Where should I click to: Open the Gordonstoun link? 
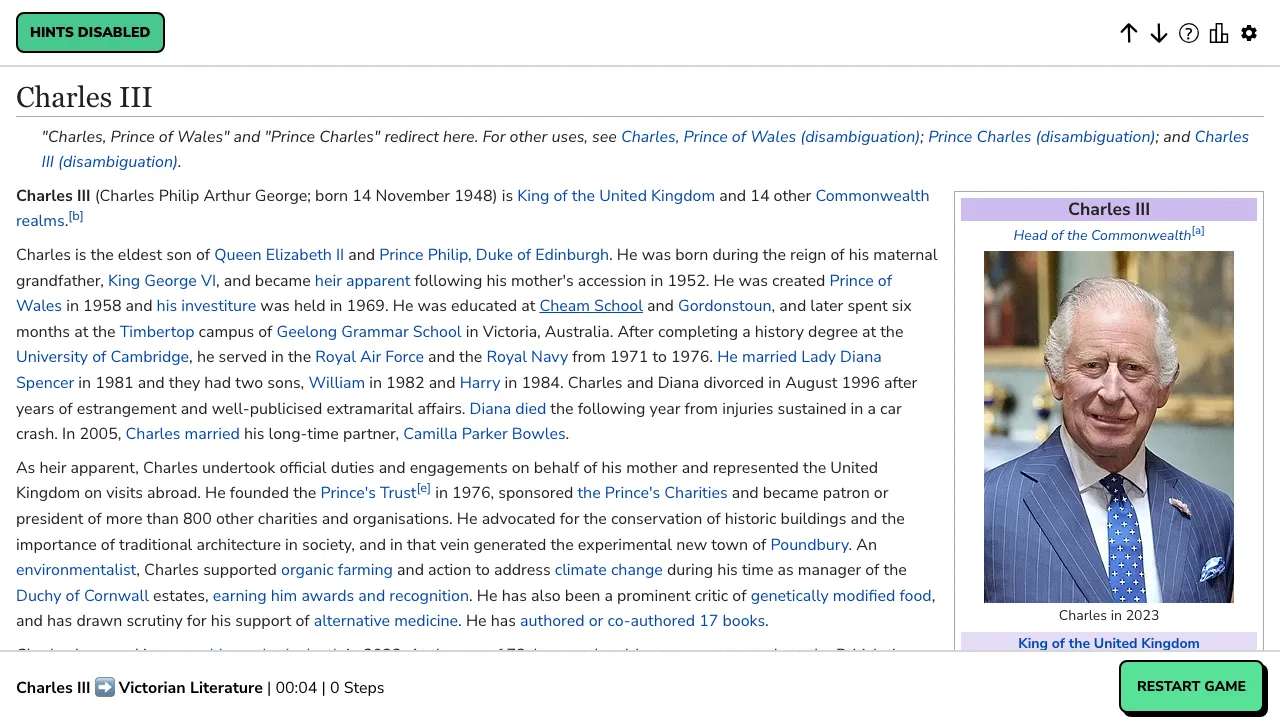coord(724,306)
